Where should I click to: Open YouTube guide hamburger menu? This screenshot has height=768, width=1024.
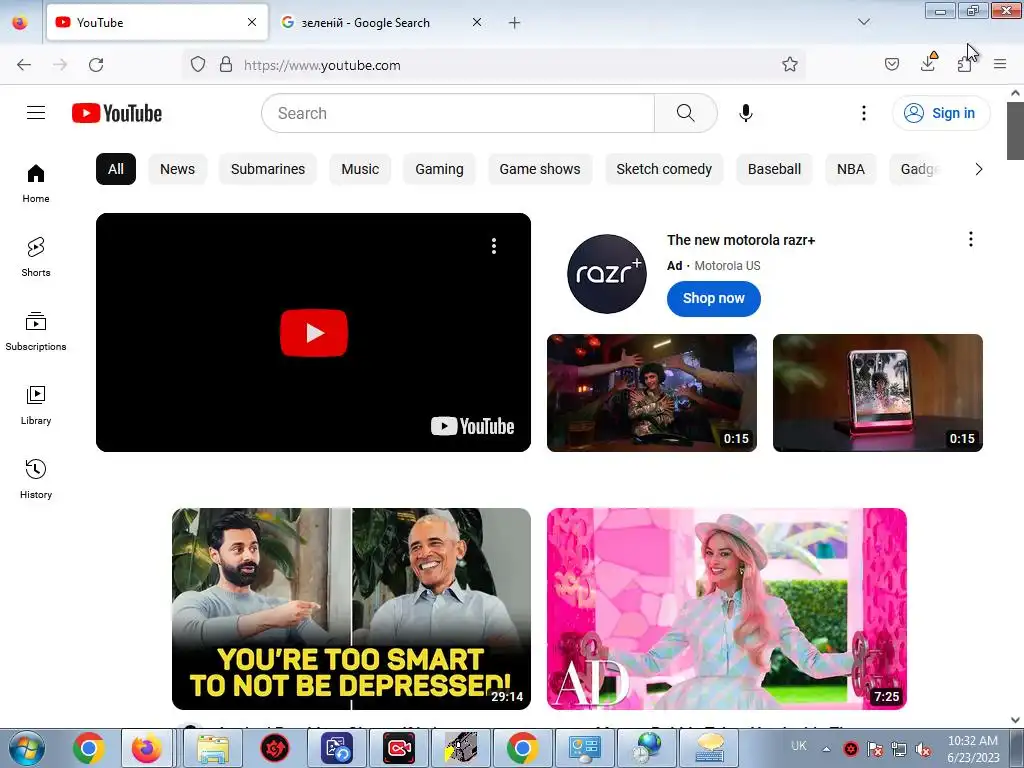point(36,113)
